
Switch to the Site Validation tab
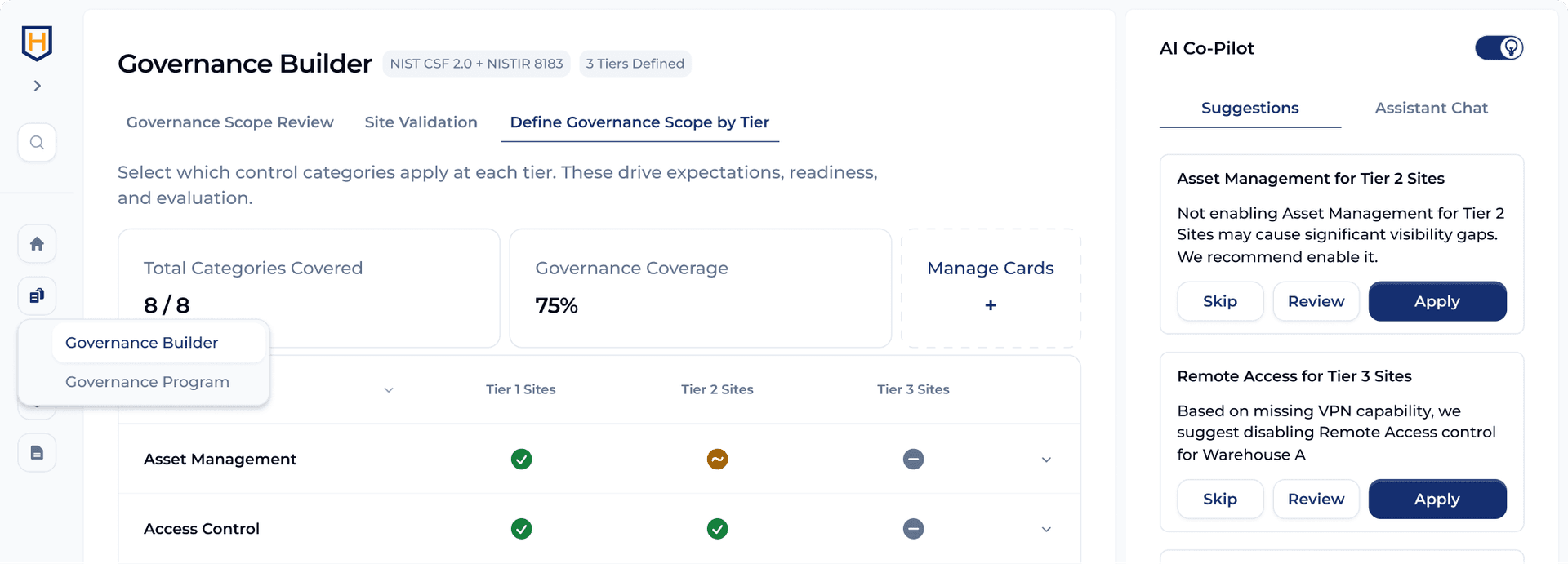[421, 122]
